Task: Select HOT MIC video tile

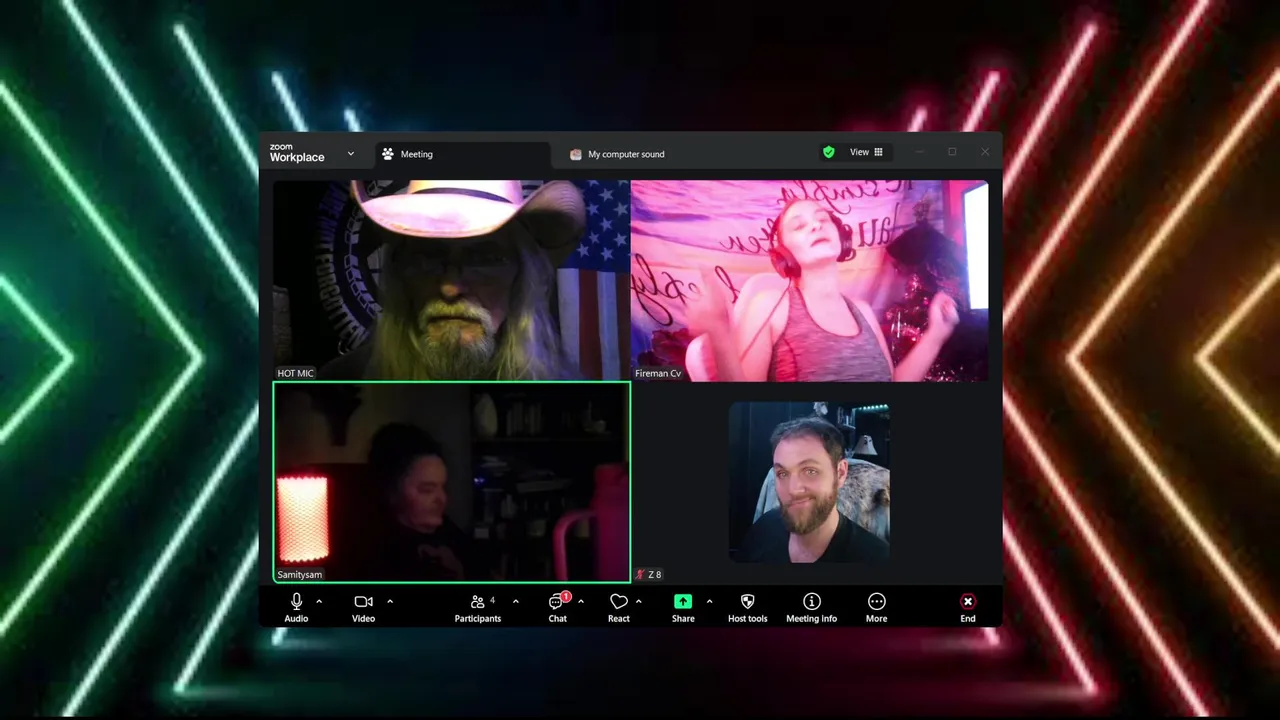Action: click(x=451, y=281)
